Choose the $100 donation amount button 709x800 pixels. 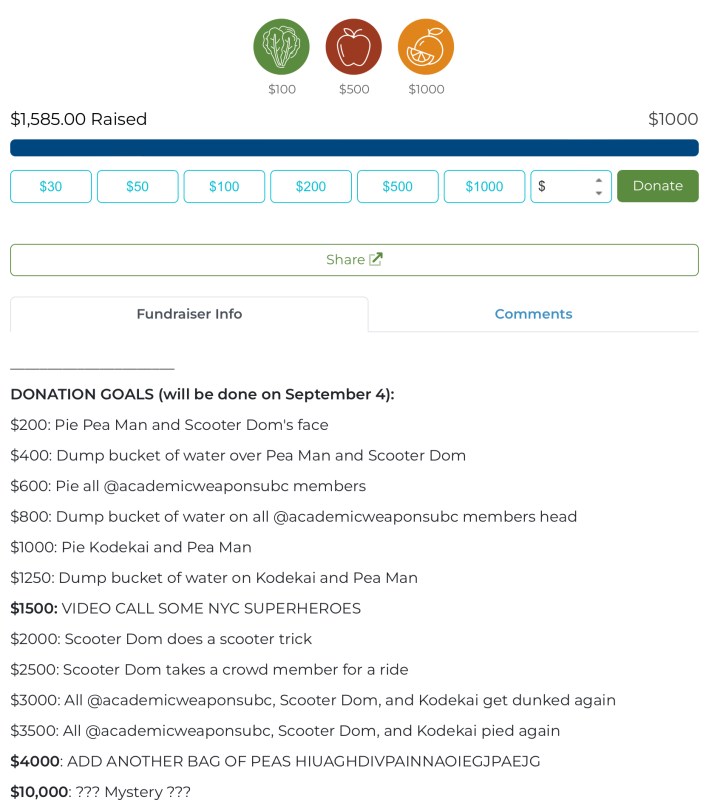pyautogui.click(x=224, y=187)
